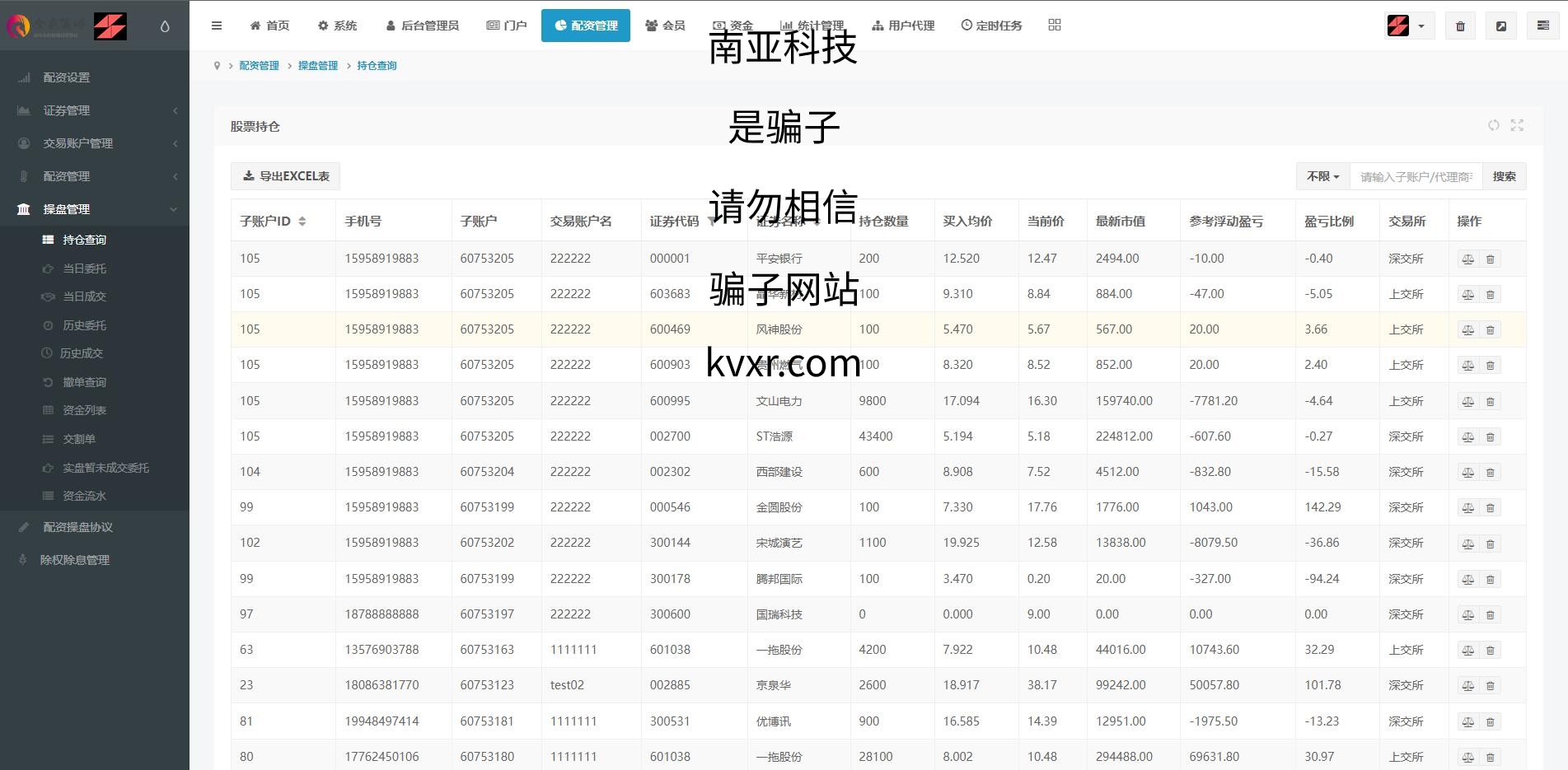Open 配资设置 in sidebar
Screen dimensions: 1568x770
pyautogui.click(x=95, y=77)
